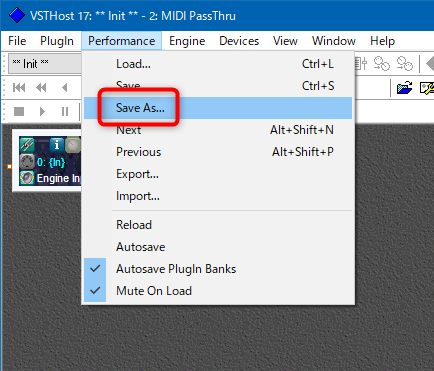This screenshot has width=434, height=371.
Task: Click the 0: {In} label on the module
Action: [51, 162]
